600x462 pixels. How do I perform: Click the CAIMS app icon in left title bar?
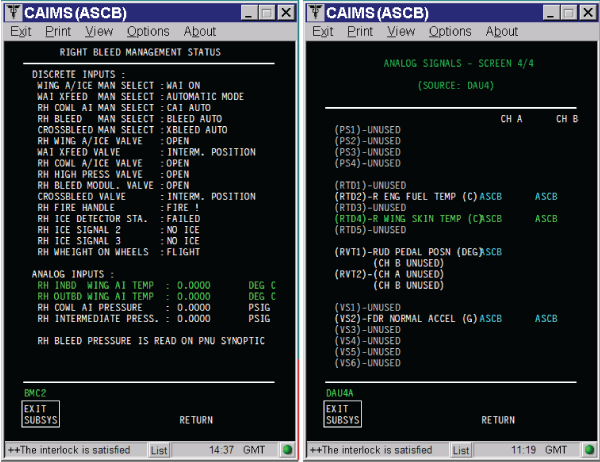(13, 12)
